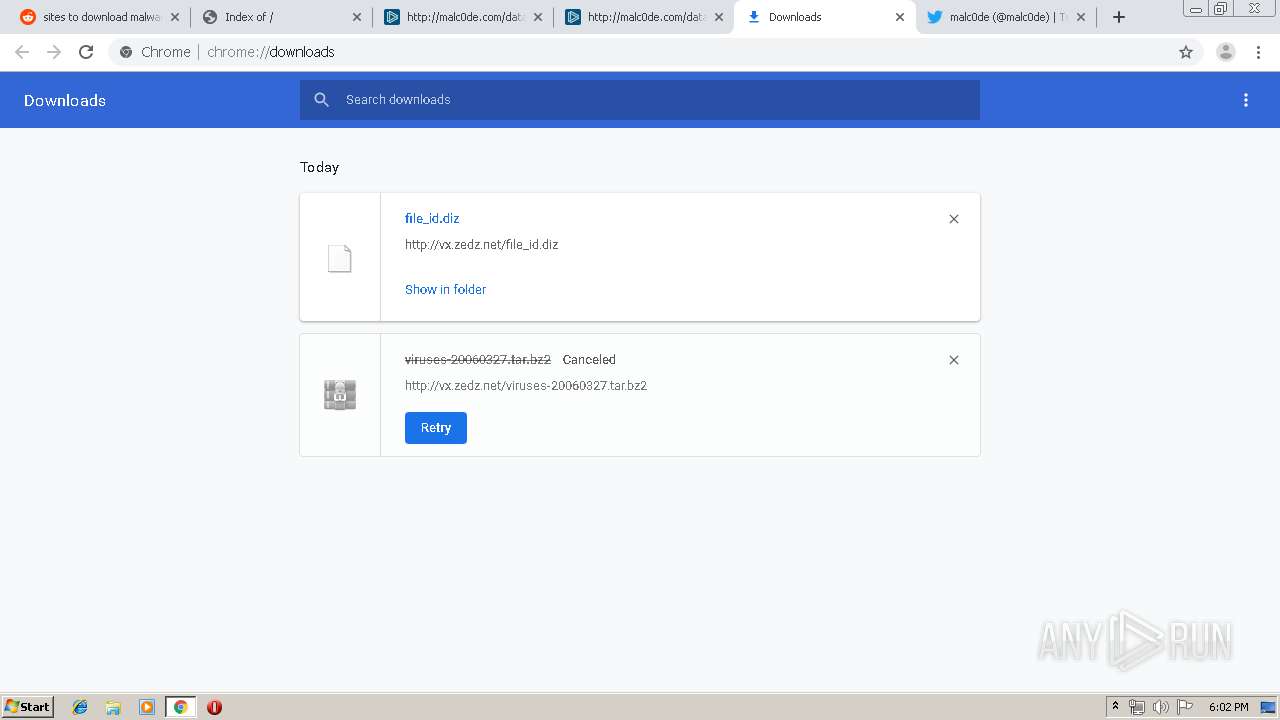Open a new tab with plus button
1280x720 pixels.
[x=1119, y=17]
